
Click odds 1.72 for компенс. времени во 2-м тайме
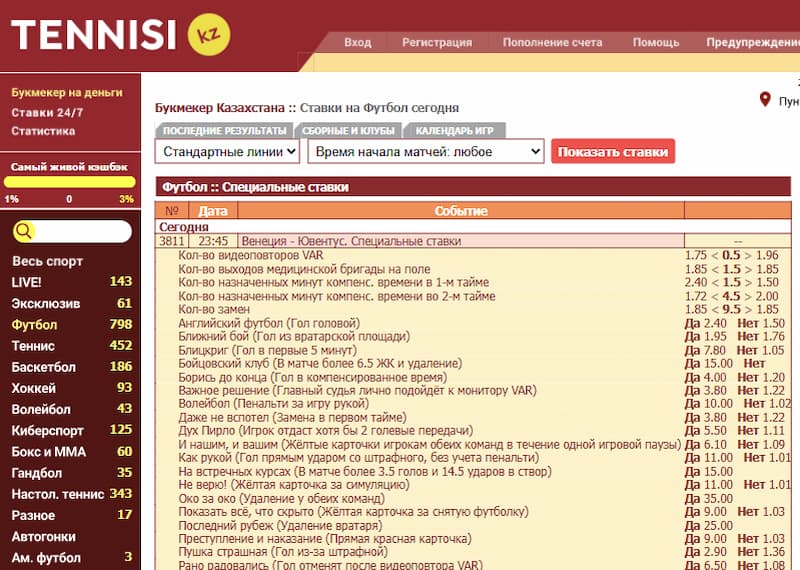695,296
